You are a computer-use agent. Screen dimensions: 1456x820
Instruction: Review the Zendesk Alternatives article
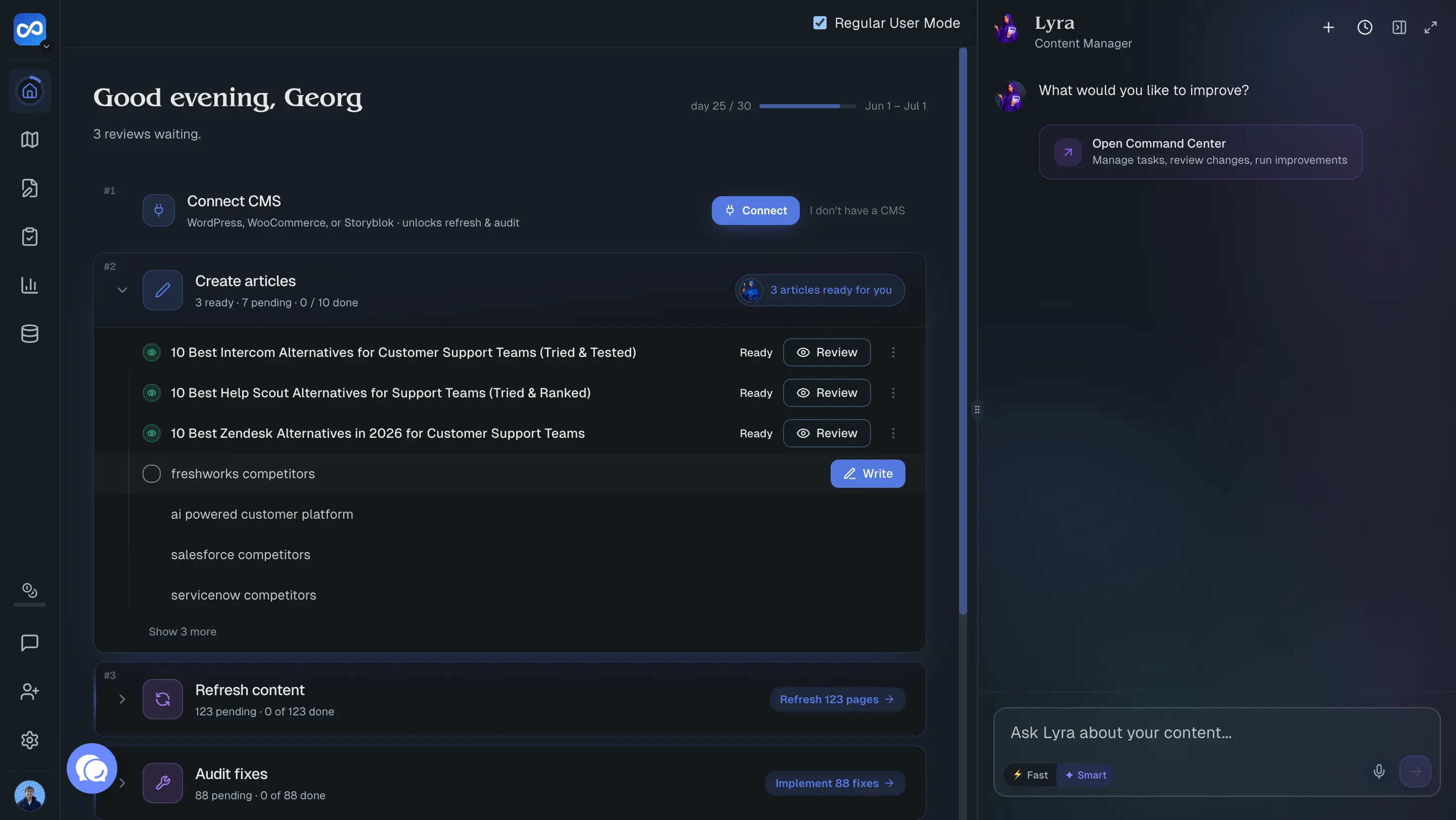(827, 433)
